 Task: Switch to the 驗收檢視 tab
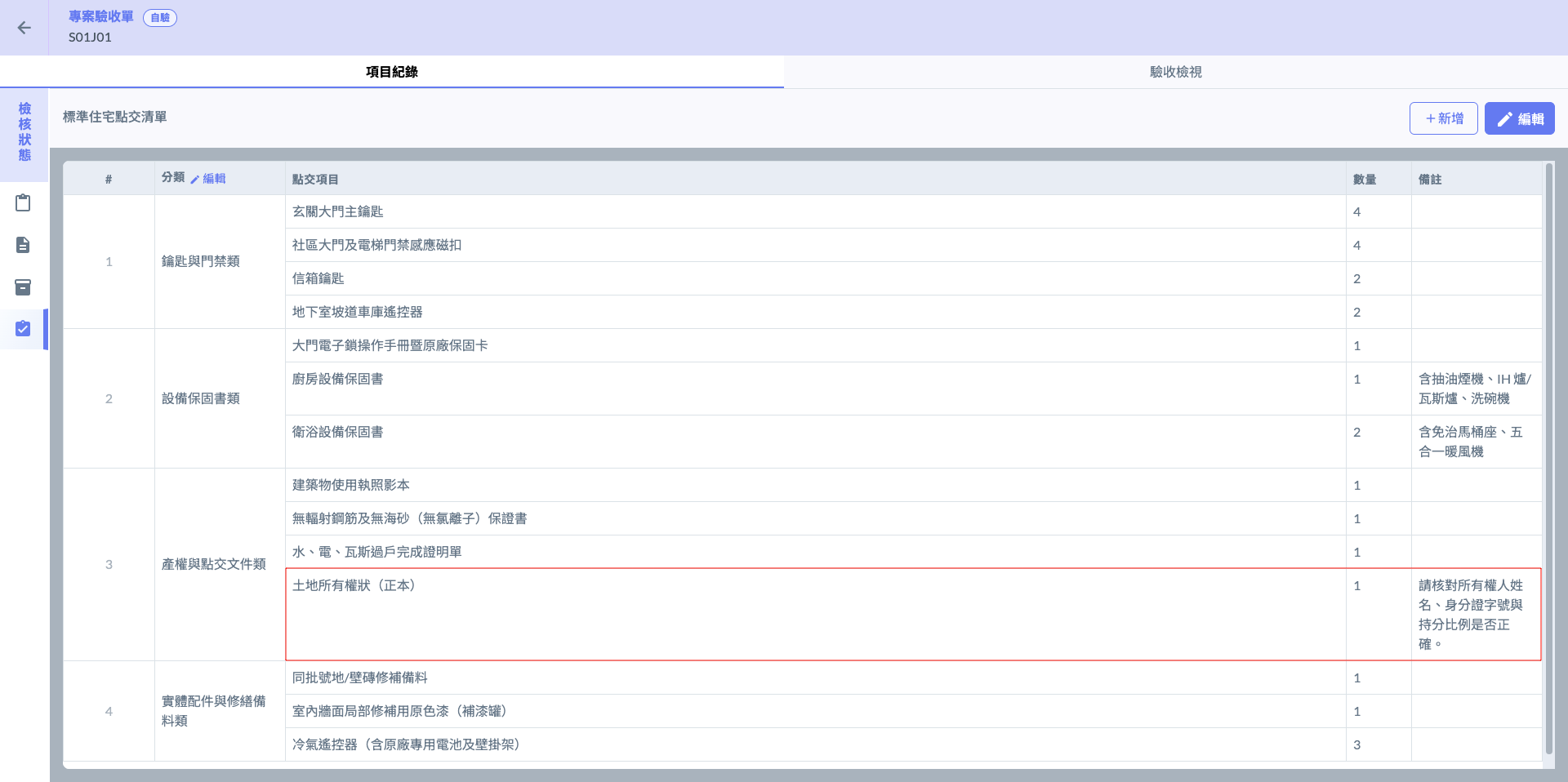1176,72
